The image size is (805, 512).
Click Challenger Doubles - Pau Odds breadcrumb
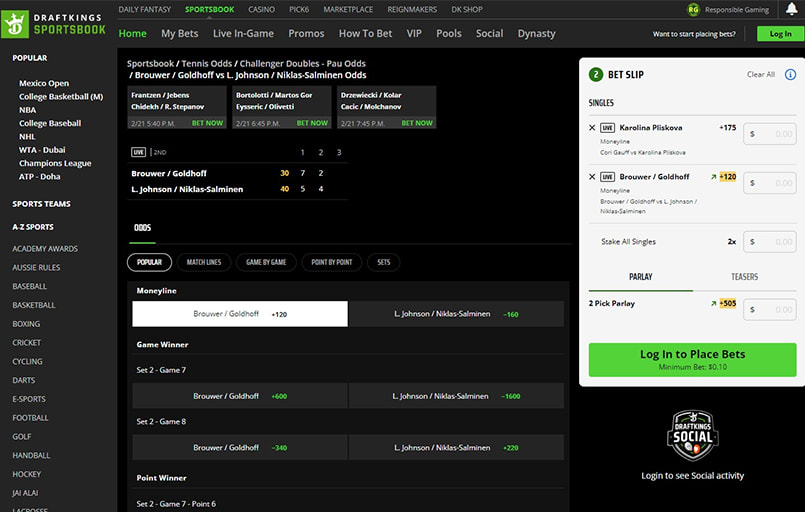[x=303, y=64]
